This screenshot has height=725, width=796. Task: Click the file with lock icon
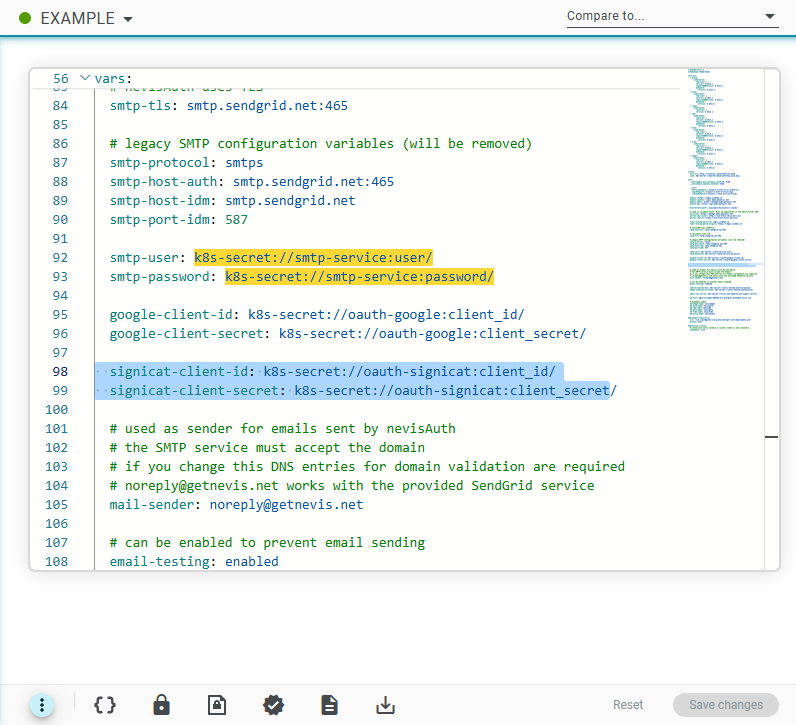tap(217, 705)
